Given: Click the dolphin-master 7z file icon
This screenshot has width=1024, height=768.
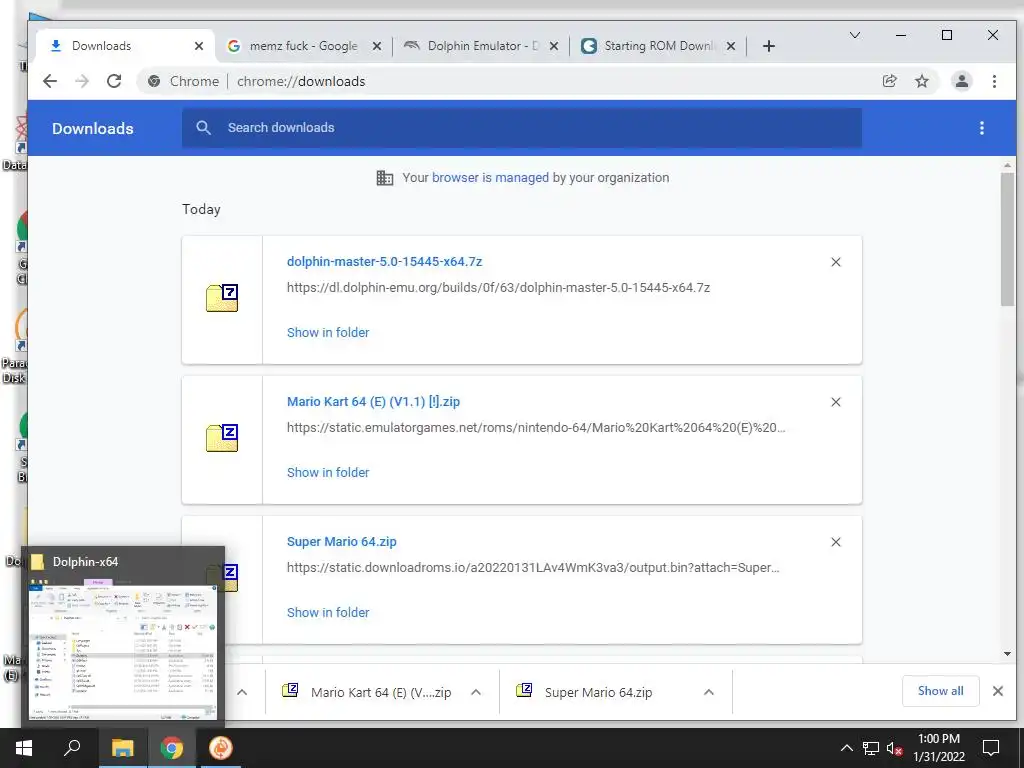Looking at the screenshot, I should coord(222,298).
